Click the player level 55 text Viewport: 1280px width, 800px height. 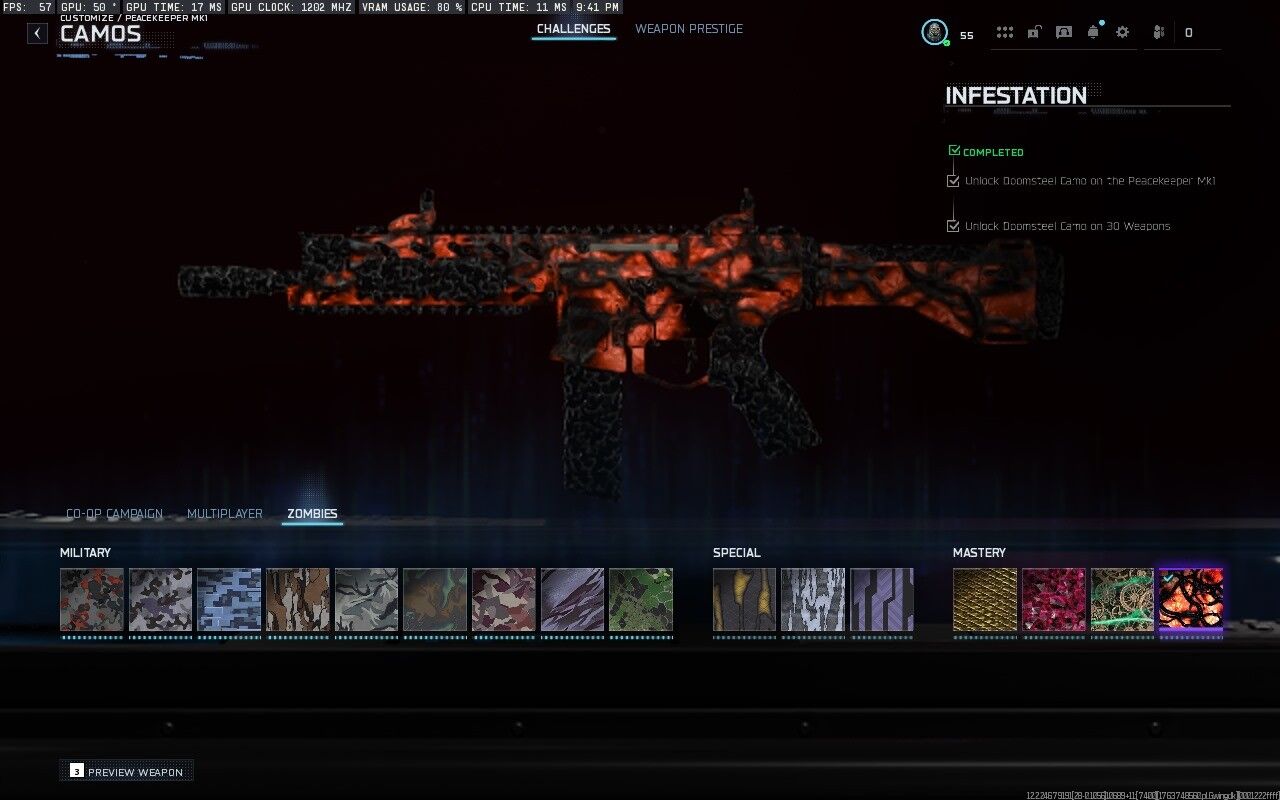(x=966, y=35)
